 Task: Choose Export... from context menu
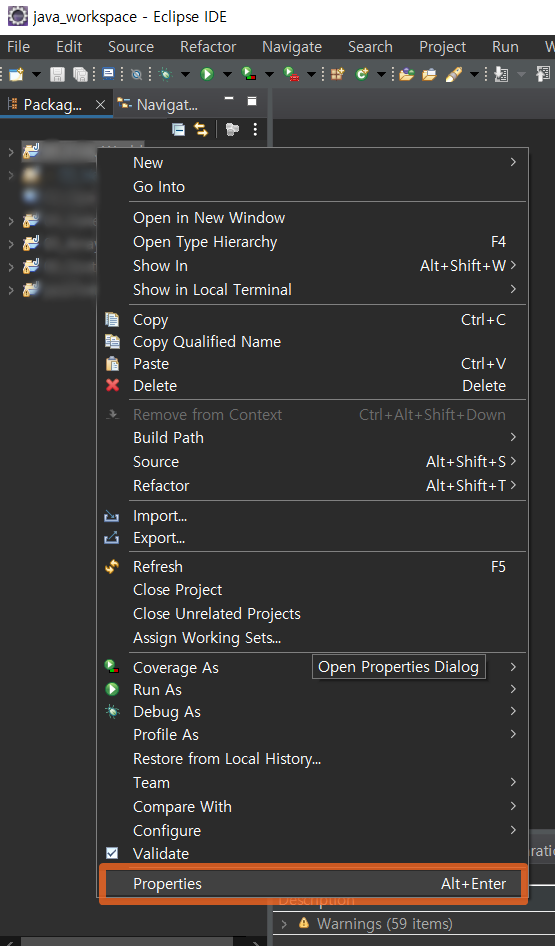point(313,538)
